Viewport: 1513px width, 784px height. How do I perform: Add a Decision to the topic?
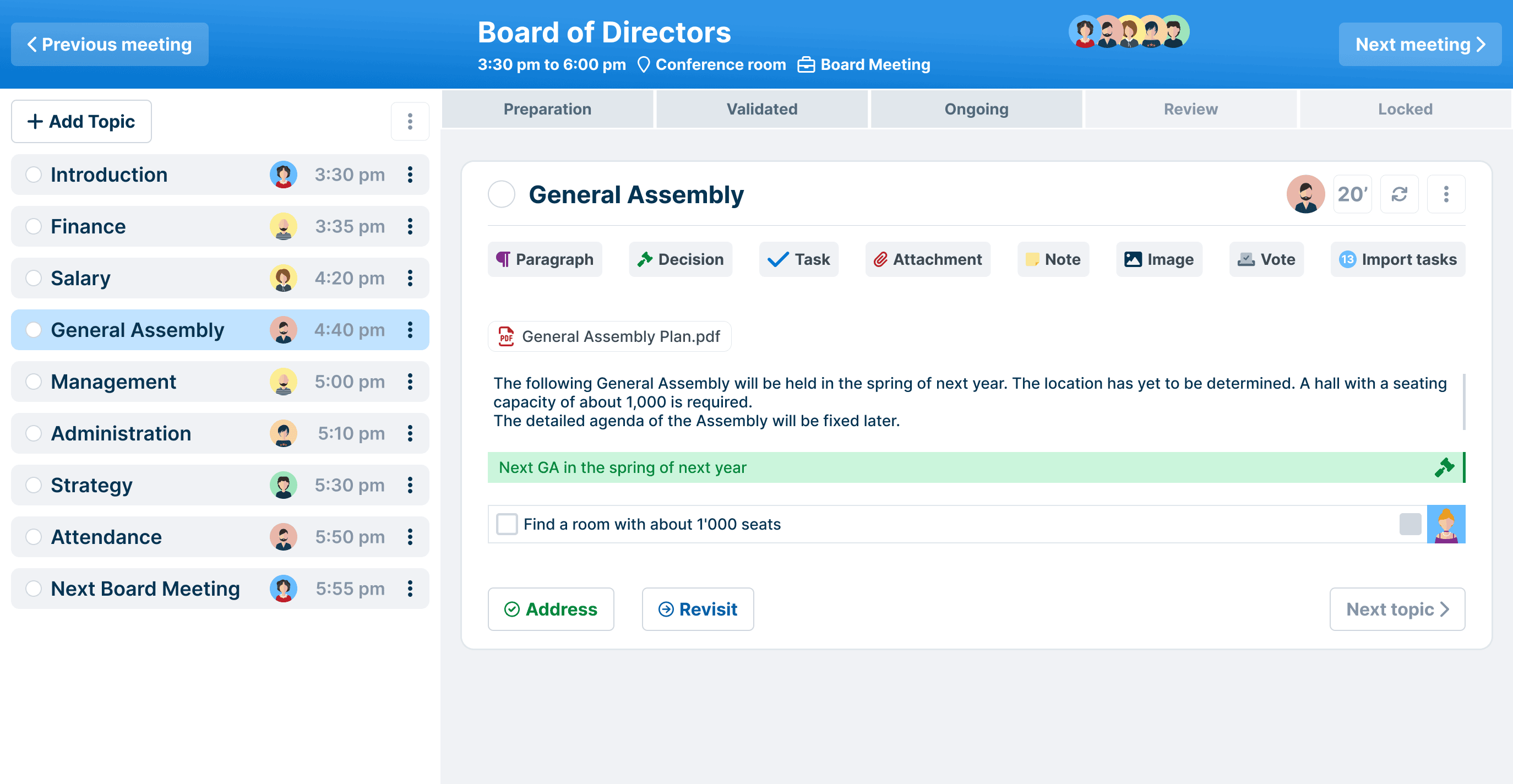(x=680, y=259)
